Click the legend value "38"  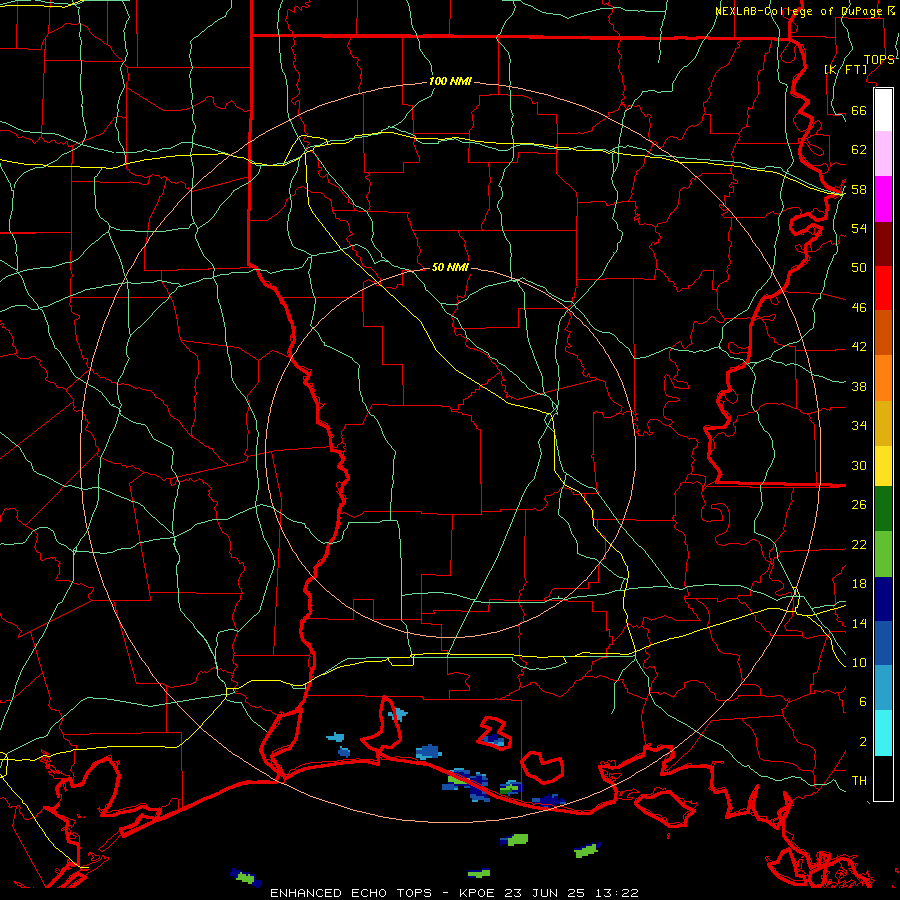(859, 386)
